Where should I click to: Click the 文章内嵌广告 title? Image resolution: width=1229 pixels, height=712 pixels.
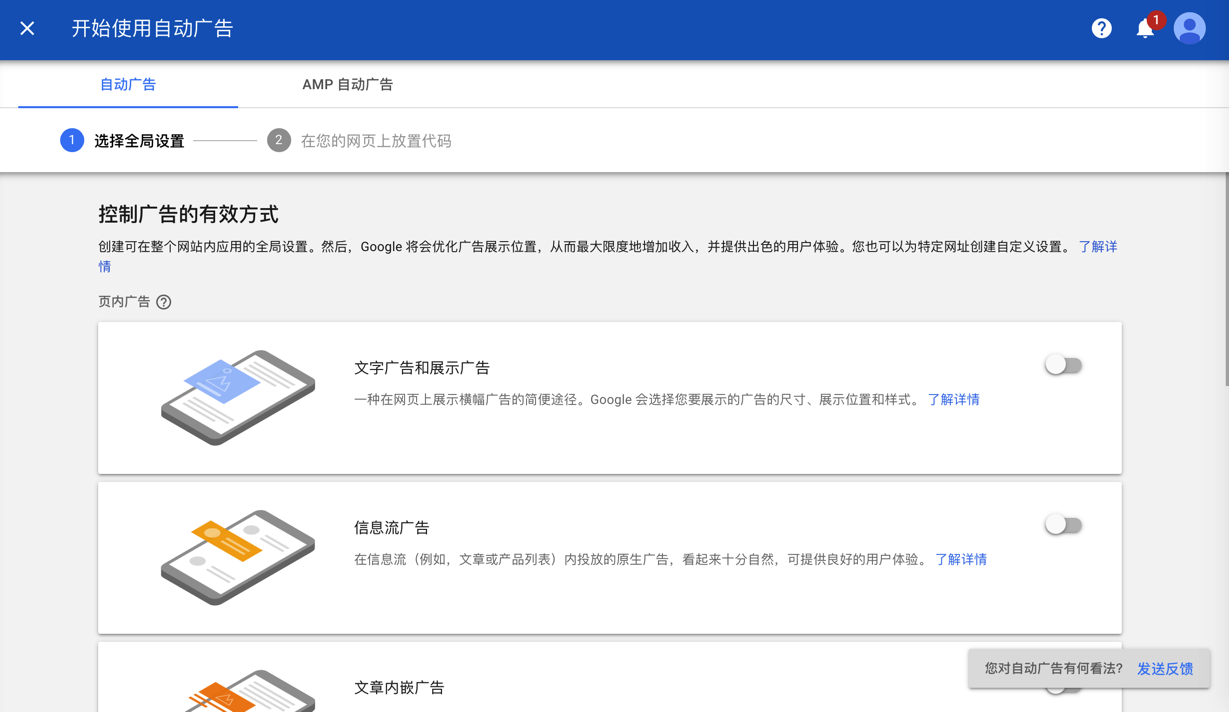tap(399, 688)
